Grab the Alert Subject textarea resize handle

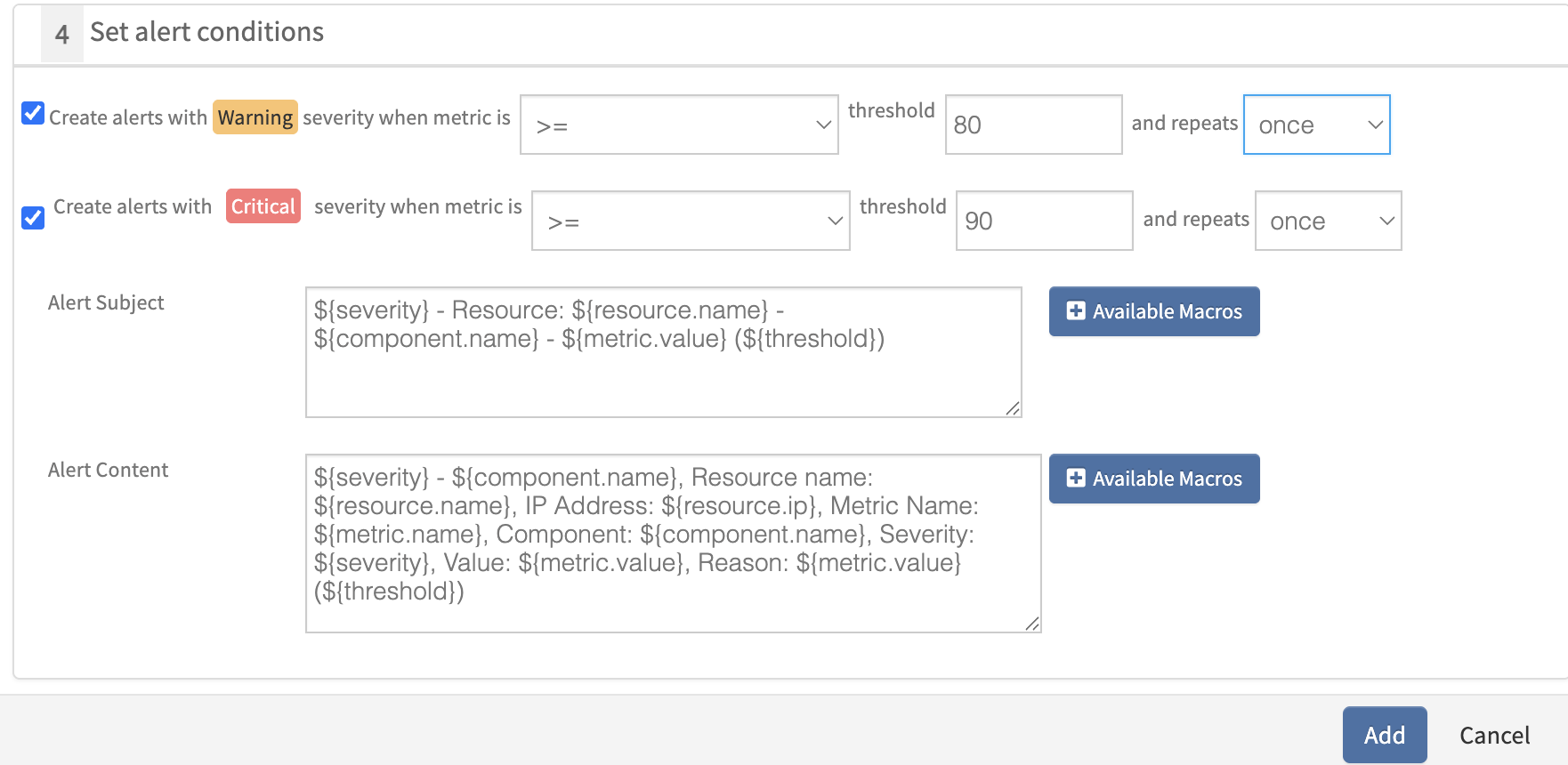1013,408
